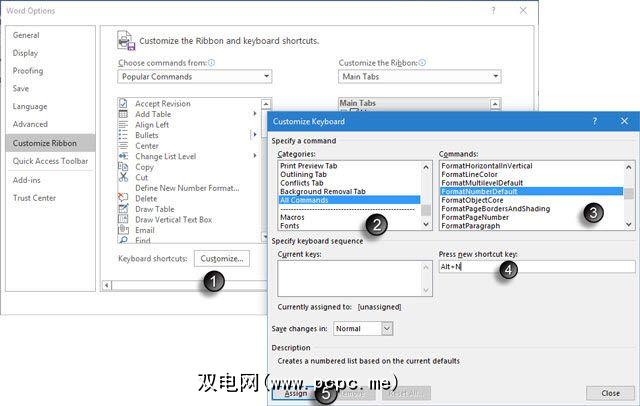Open the Language options page
The image size is (640, 406).
(x=30, y=106)
